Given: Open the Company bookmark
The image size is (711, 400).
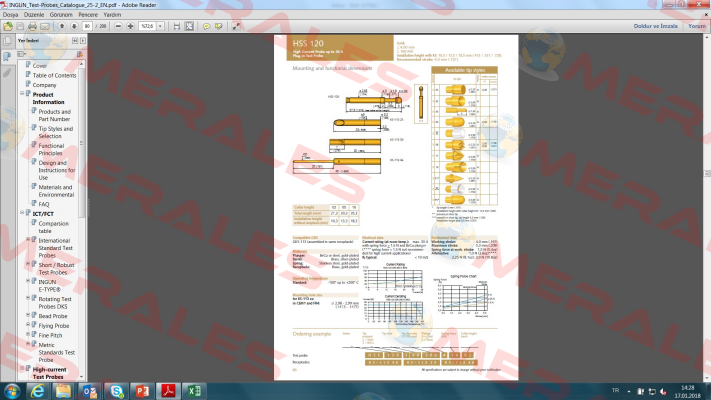Looking at the screenshot, I should 44,85.
